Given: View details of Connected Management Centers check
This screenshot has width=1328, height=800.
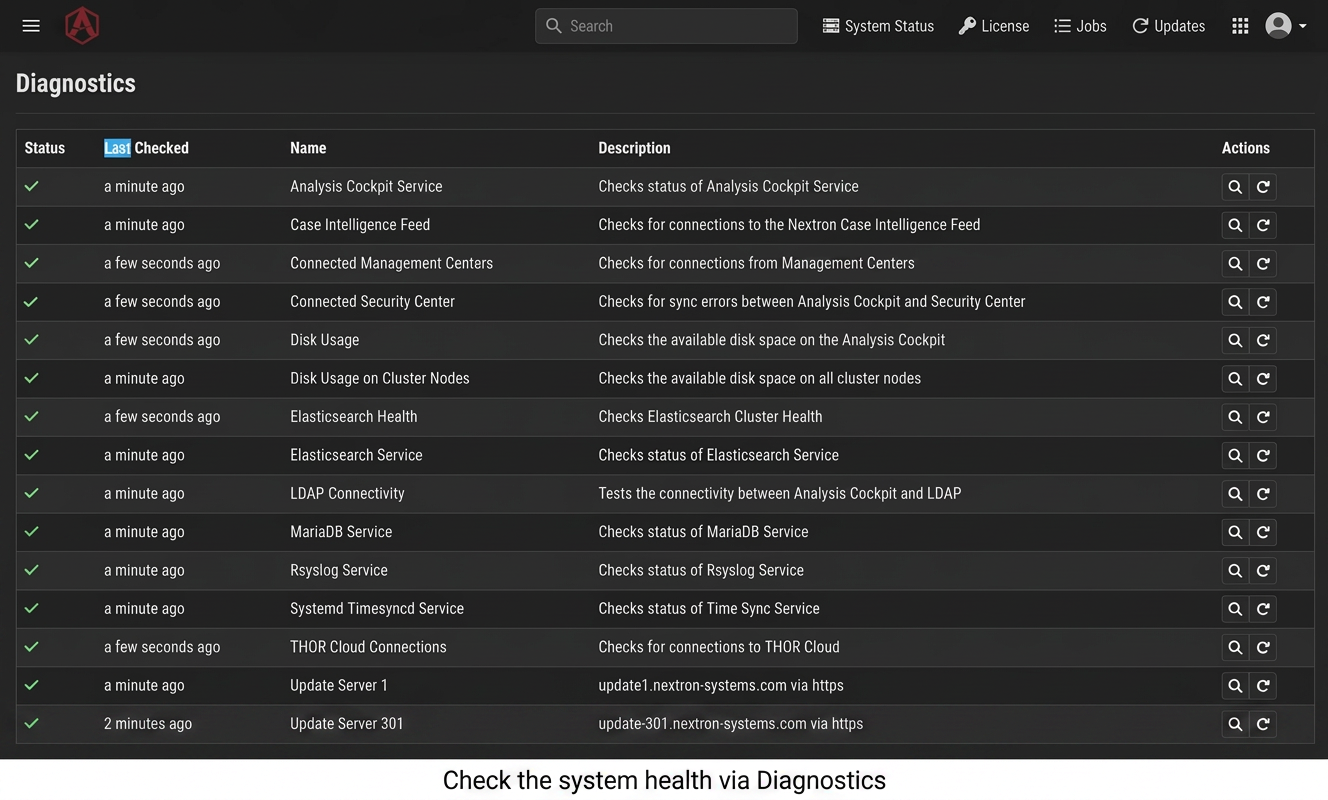Looking at the screenshot, I should click(1235, 264).
